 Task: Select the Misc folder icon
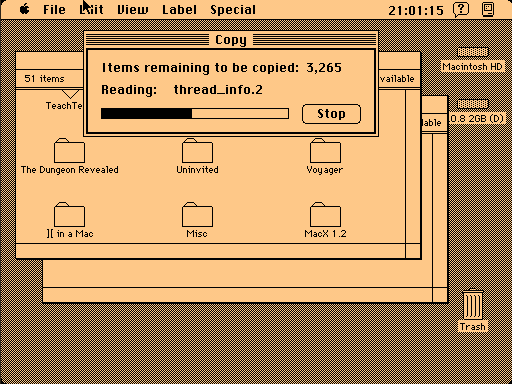click(x=197, y=214)
